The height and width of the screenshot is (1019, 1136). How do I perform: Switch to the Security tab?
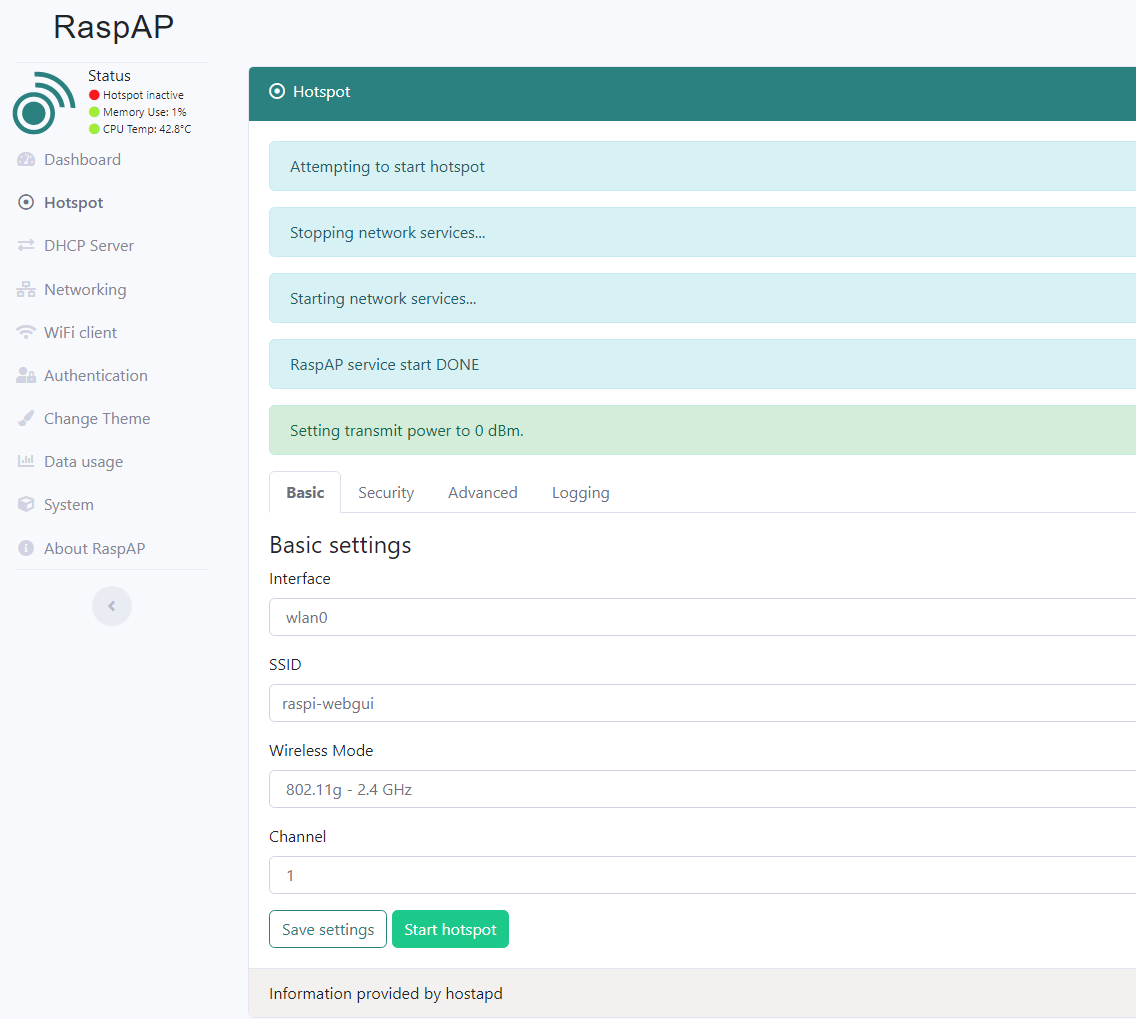coord(386,492)
